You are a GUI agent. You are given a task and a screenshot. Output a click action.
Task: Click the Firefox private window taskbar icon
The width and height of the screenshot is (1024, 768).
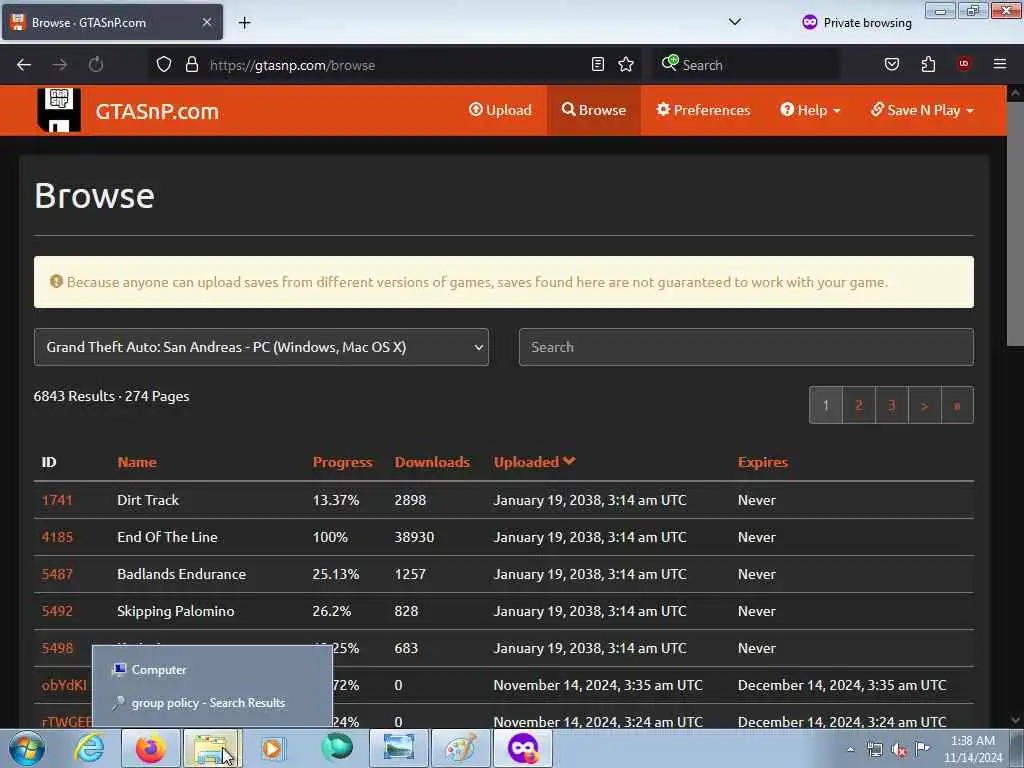click(x=522, y=748)
